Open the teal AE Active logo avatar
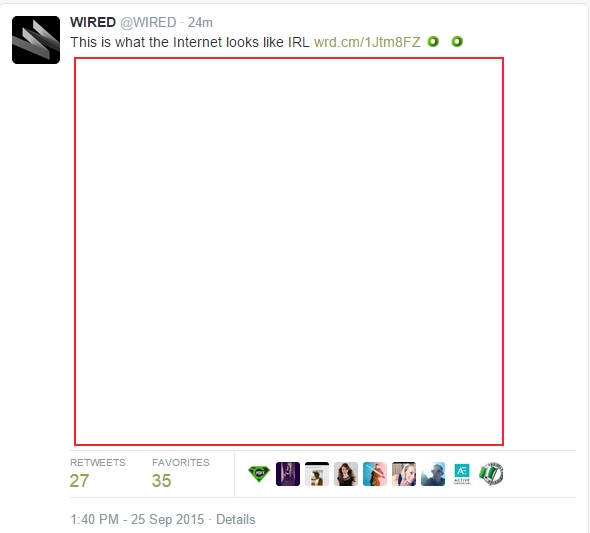 pos(462,474)
